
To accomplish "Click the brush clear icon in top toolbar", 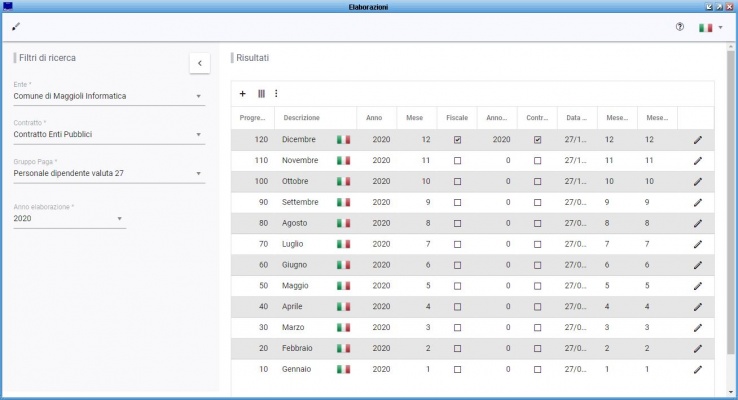I will click(x=15, y=26).
